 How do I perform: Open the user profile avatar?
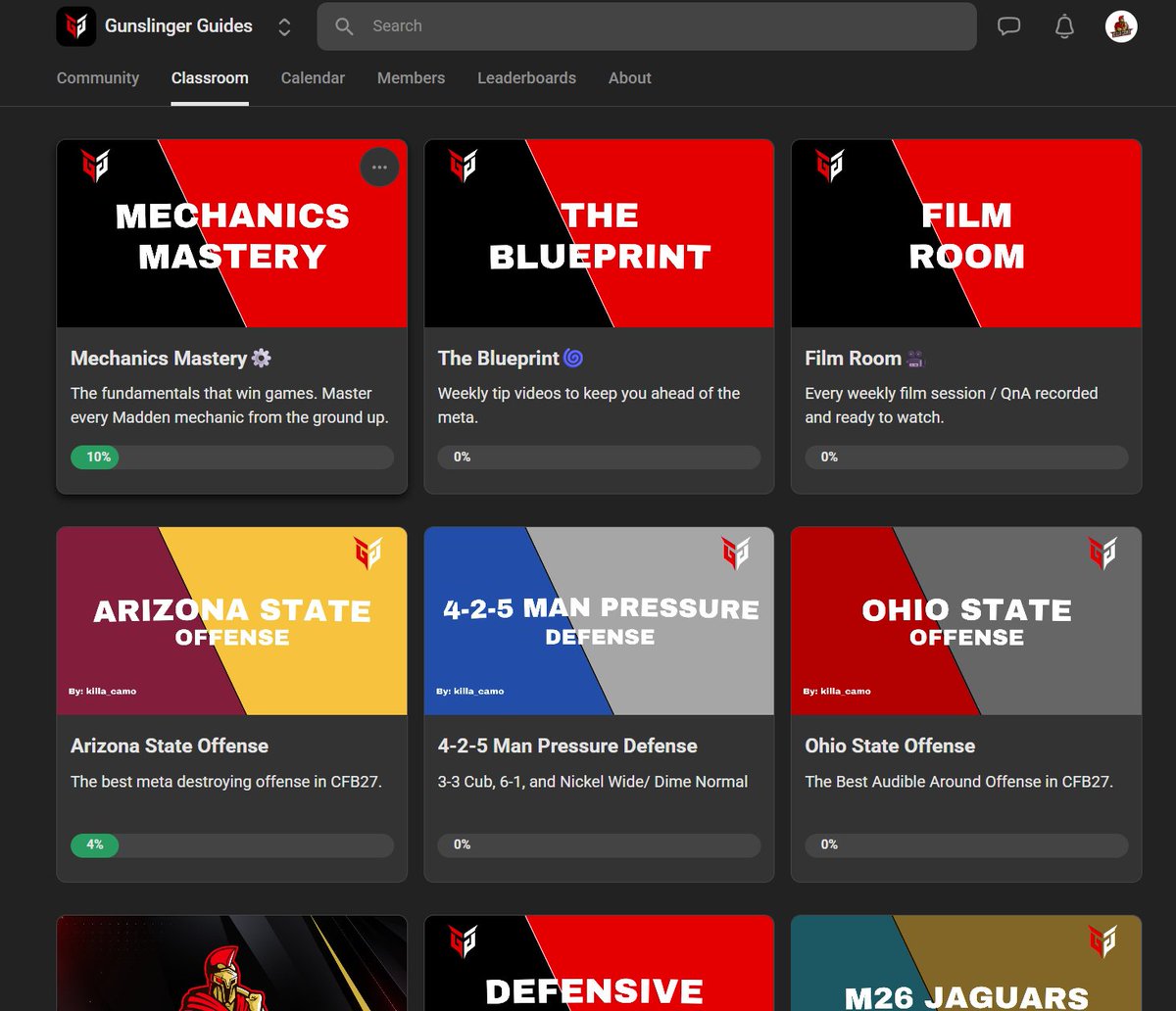(x=1121, y=26)
